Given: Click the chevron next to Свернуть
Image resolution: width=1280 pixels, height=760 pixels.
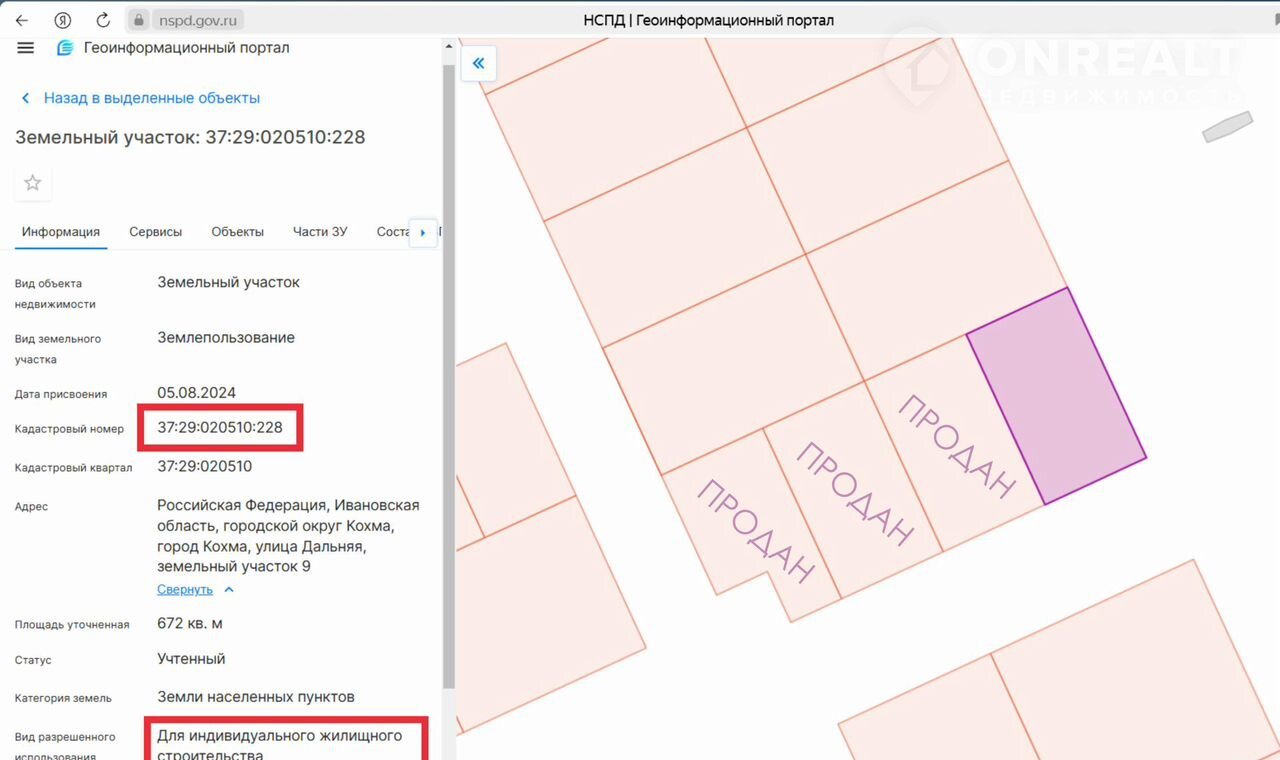Looking at the screenshot, I should tap(229, 590).
